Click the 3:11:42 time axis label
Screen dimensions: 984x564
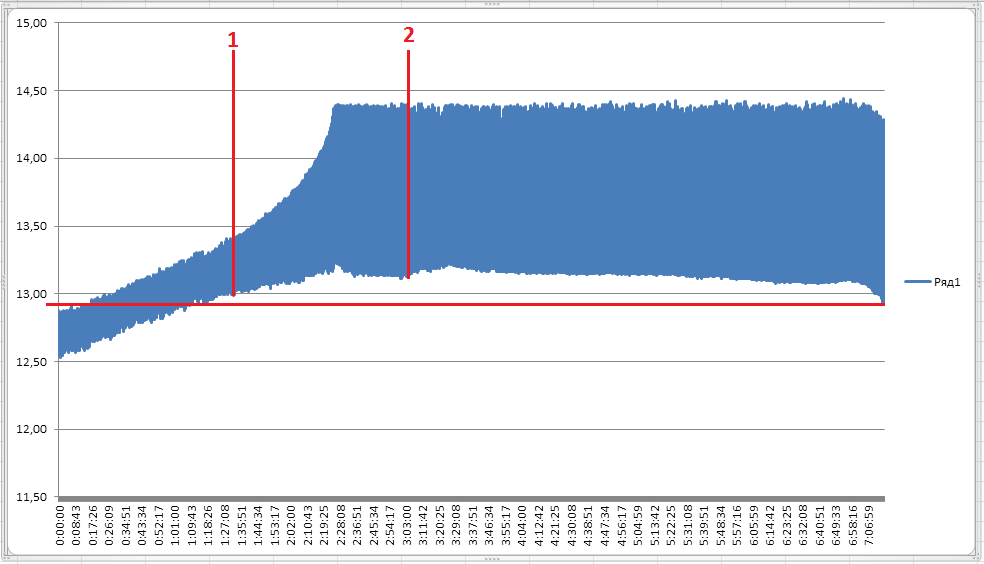coord(423,525)
